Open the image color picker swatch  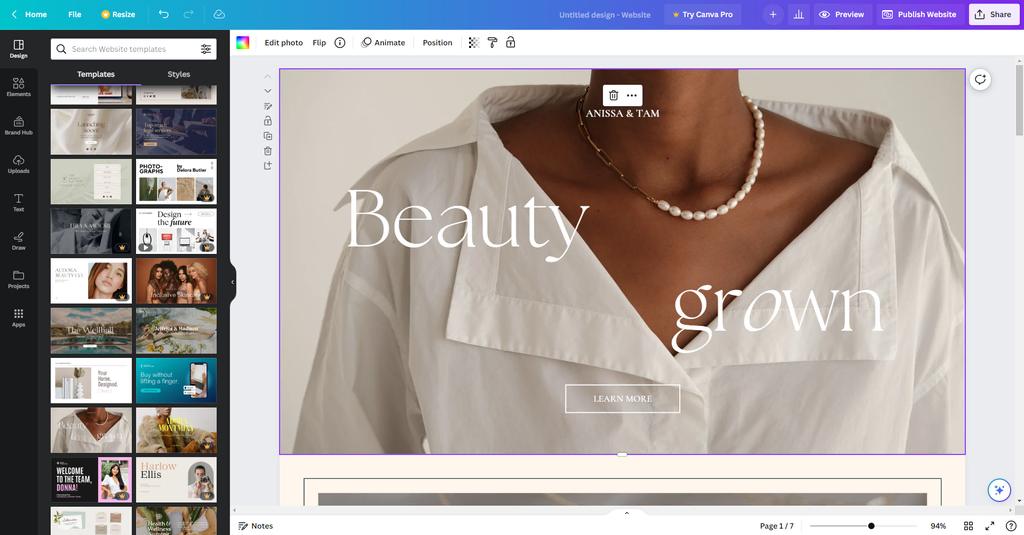click(242, 42)
